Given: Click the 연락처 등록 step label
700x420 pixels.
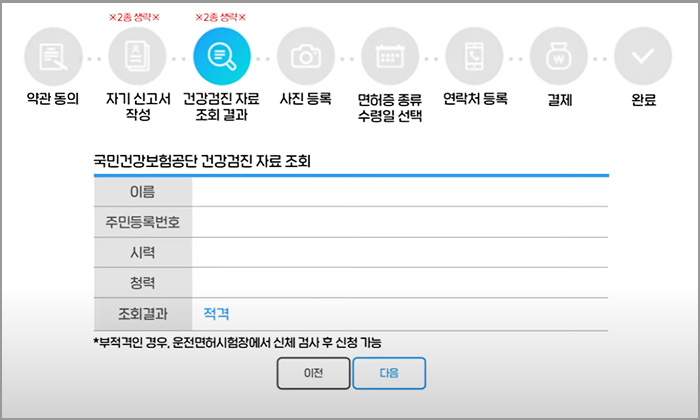Looking at the screenshot, I should pyautogui.click(x=475, y=99).
